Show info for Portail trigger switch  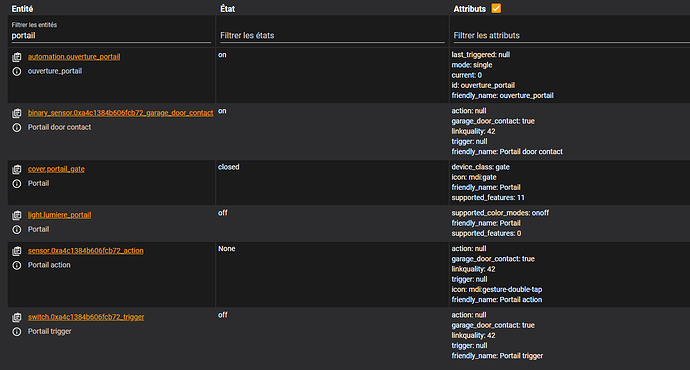coord(17,332)
